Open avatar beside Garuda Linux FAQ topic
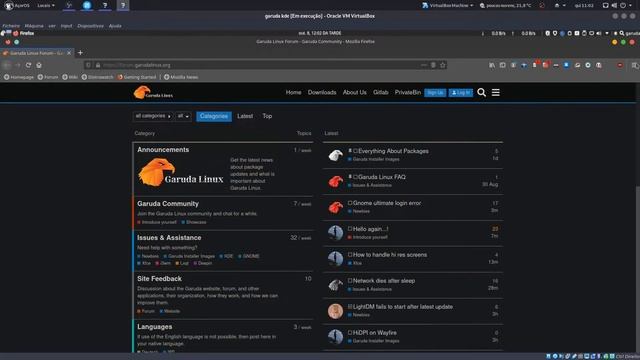The height and width of the screenshot is (360, 640). pyautogui.click(x=336, y=181)
